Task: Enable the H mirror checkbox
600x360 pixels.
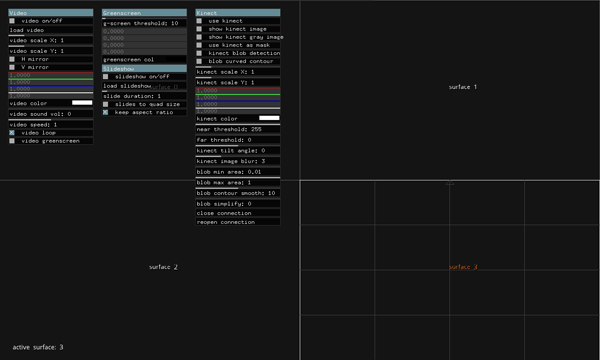Action: pos(12,59)
